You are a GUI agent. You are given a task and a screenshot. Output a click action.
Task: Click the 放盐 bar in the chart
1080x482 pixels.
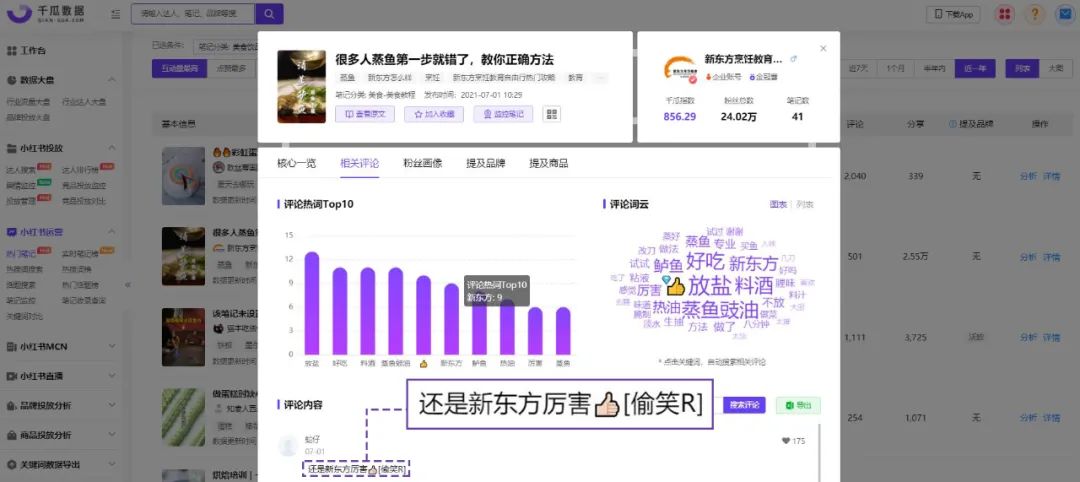pos(312,303)
